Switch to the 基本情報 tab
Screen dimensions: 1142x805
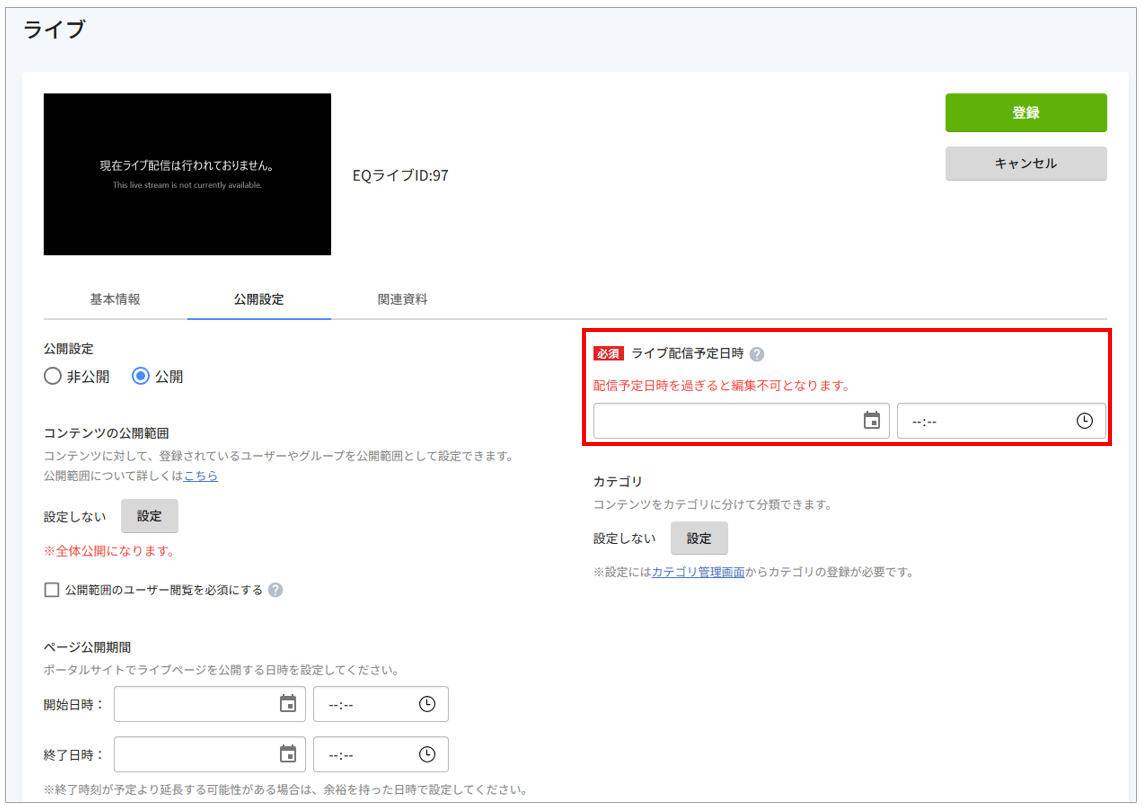click(x=115, y=299)
